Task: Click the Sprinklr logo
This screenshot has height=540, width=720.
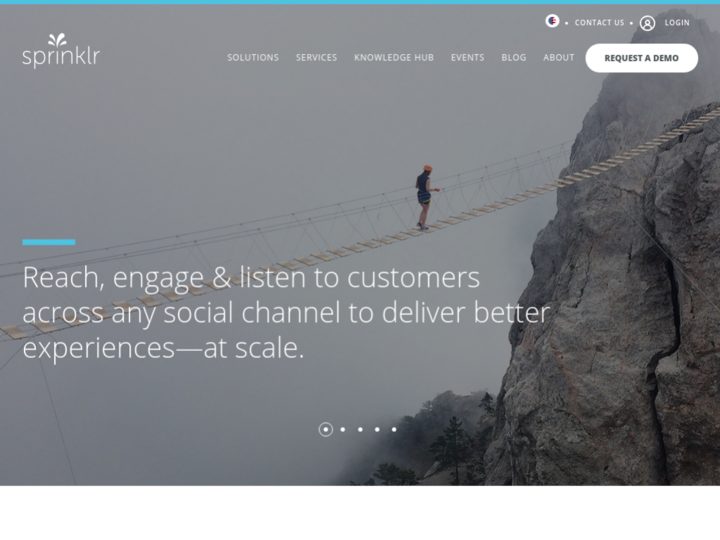Action: pyautogui.click(x=61, y=51)
